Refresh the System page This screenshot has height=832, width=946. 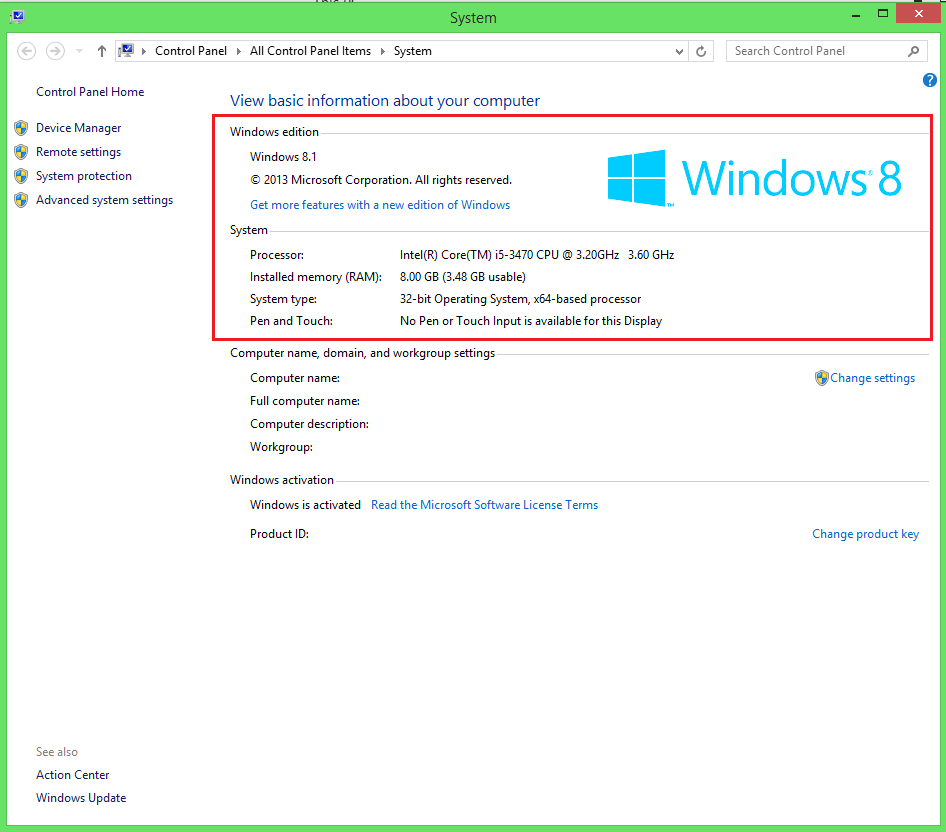tap(702, 51)
